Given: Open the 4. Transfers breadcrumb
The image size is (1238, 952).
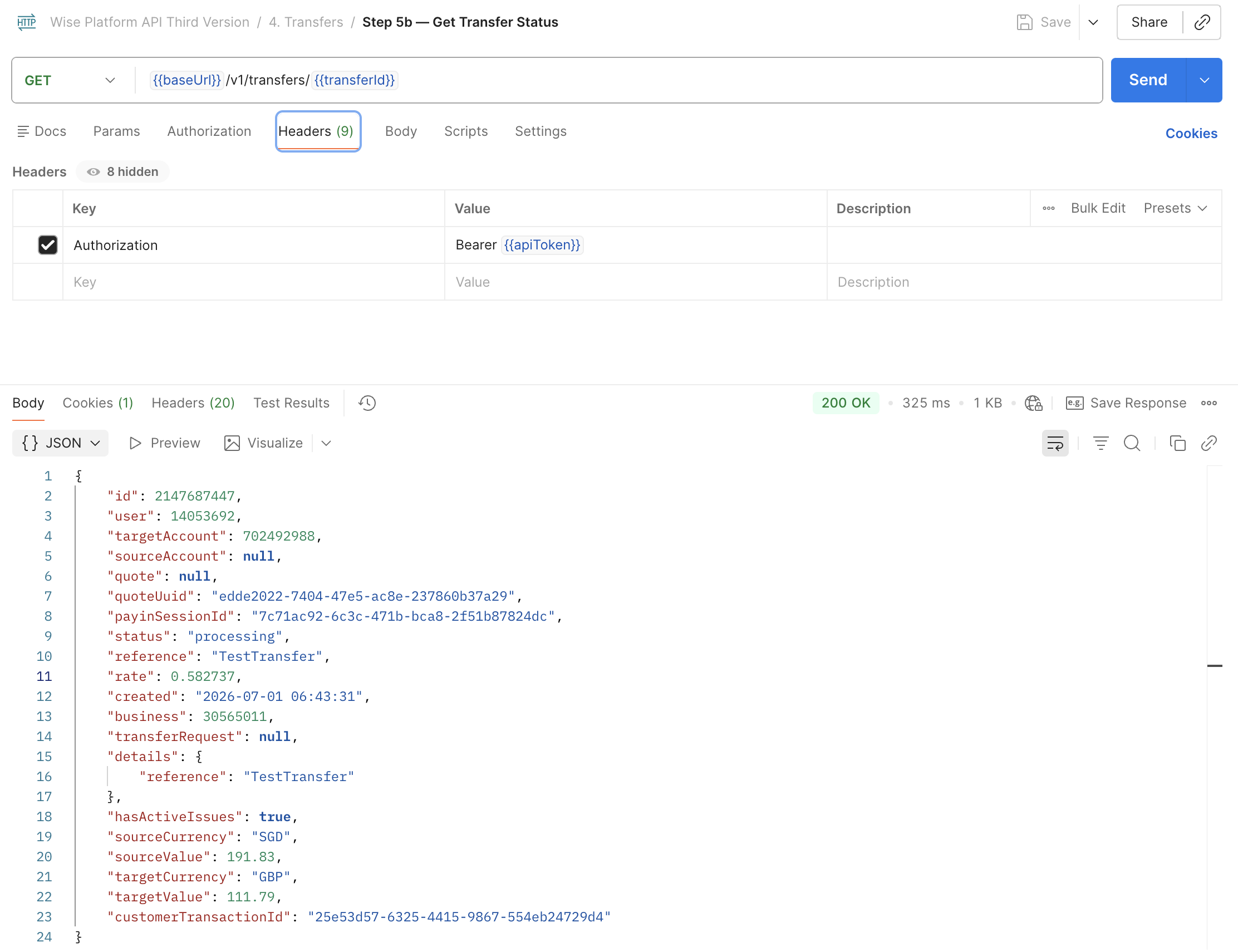Looking at the screenshot, I should click(306, 22).
